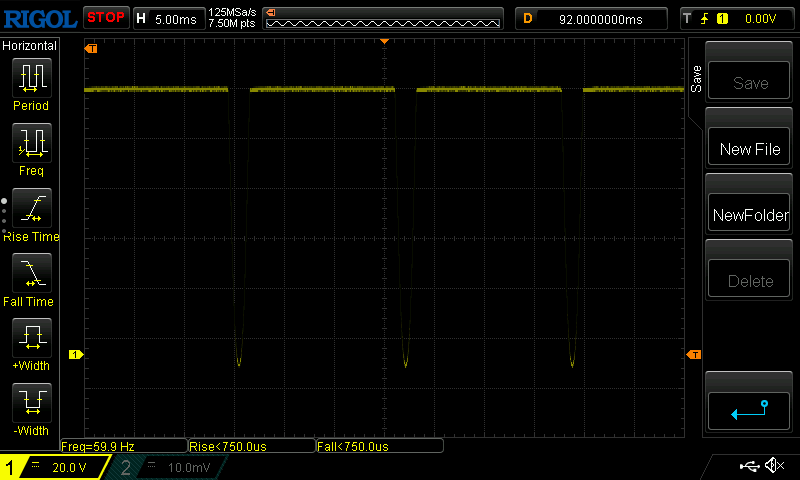Click the Rise<750.0us measurement result
The image size is (800, 480).
pos(252,446)
